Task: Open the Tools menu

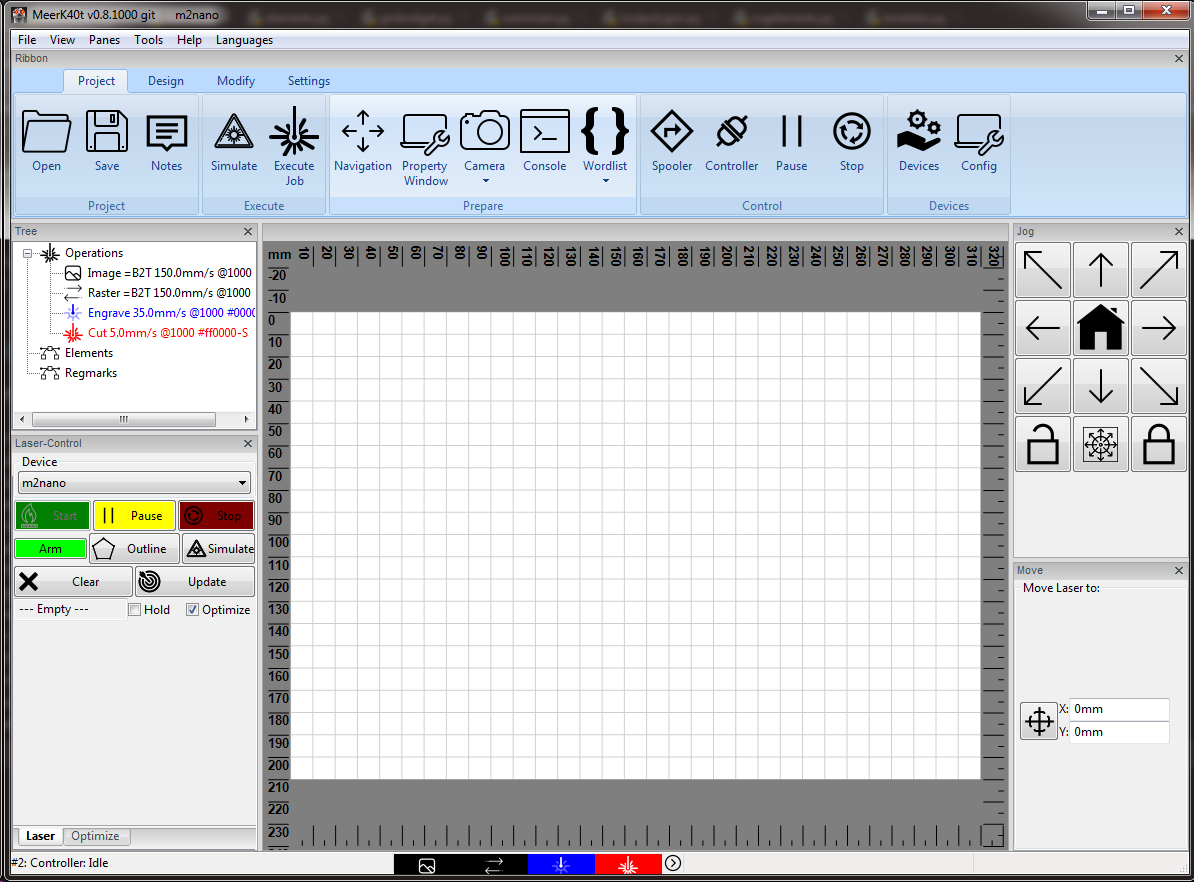Action: point(148,40)
